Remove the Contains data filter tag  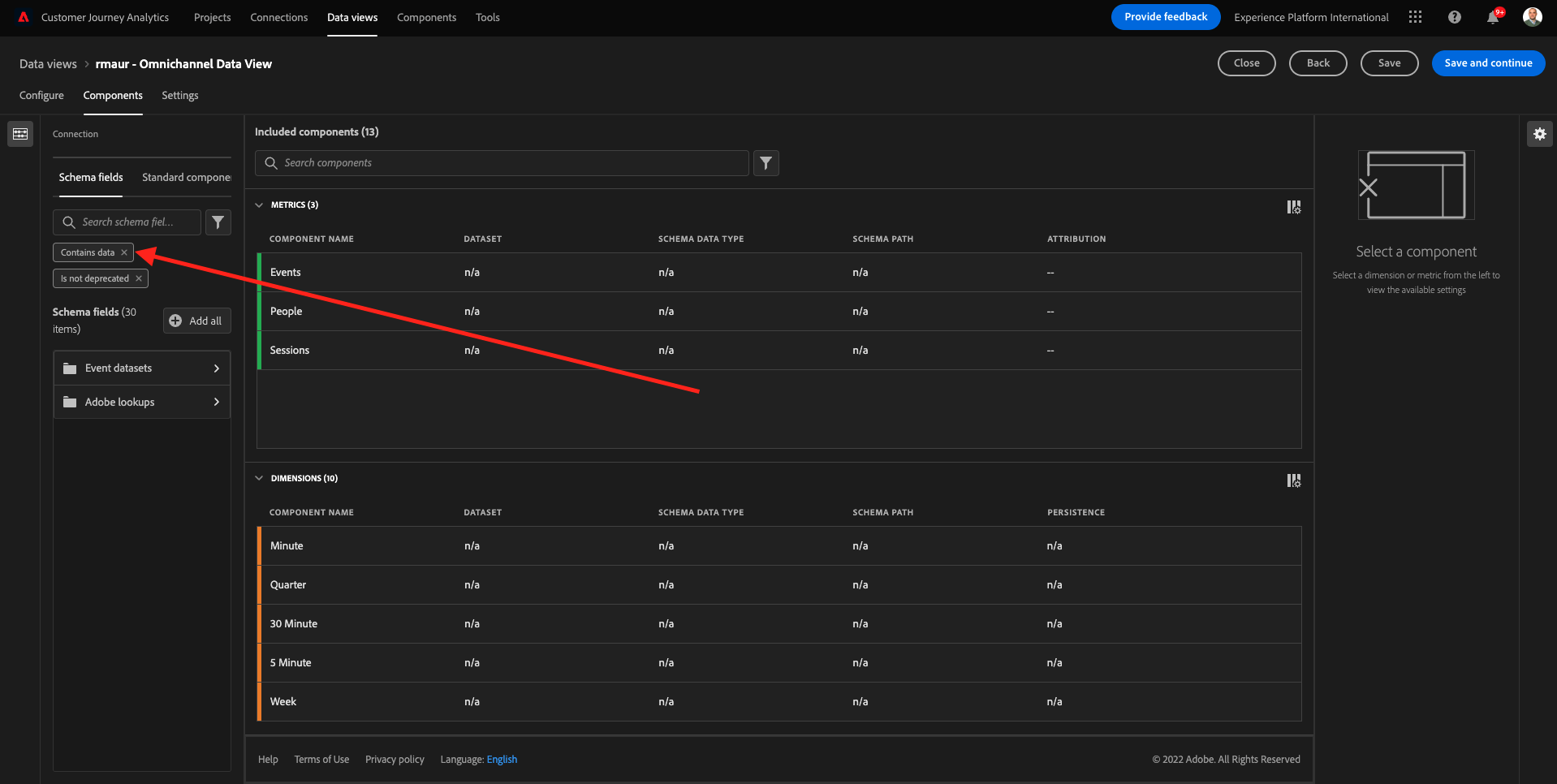click(124, 252)
